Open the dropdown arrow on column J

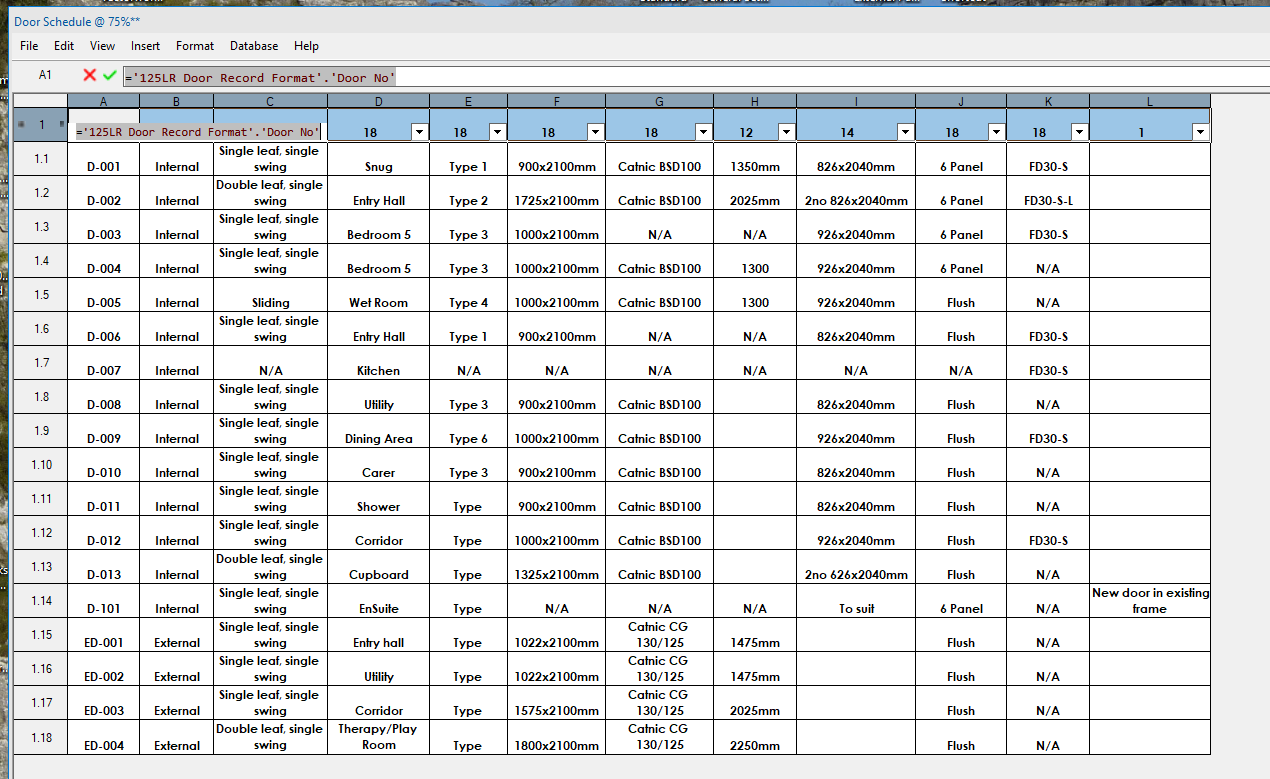[996, 131]
